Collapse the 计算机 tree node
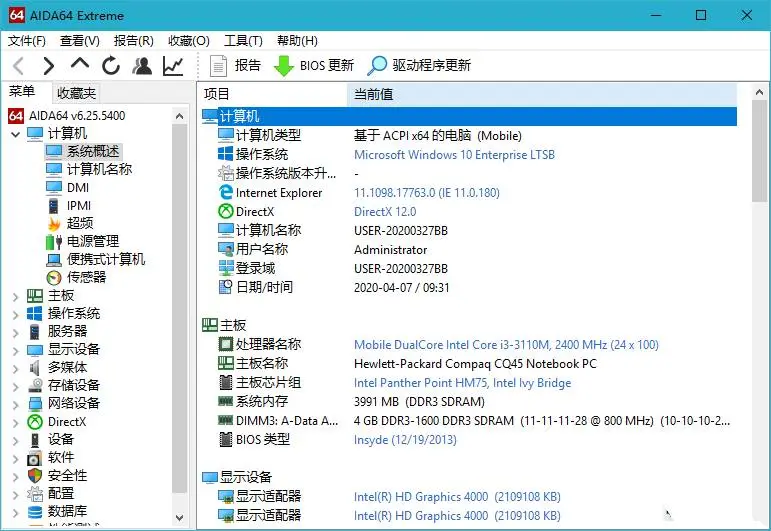The image size is (771, 531). pyautogui.click(x=15, y=133)
